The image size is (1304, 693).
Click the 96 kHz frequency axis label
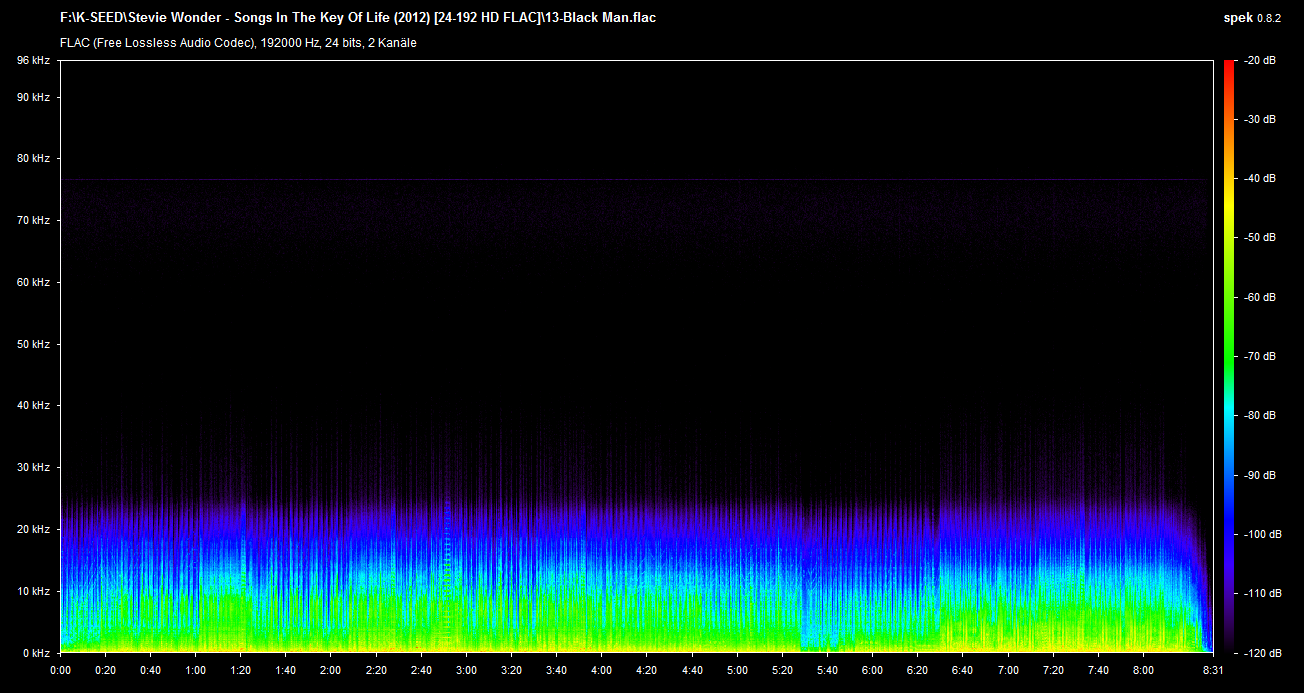click(x=33, y=61)
